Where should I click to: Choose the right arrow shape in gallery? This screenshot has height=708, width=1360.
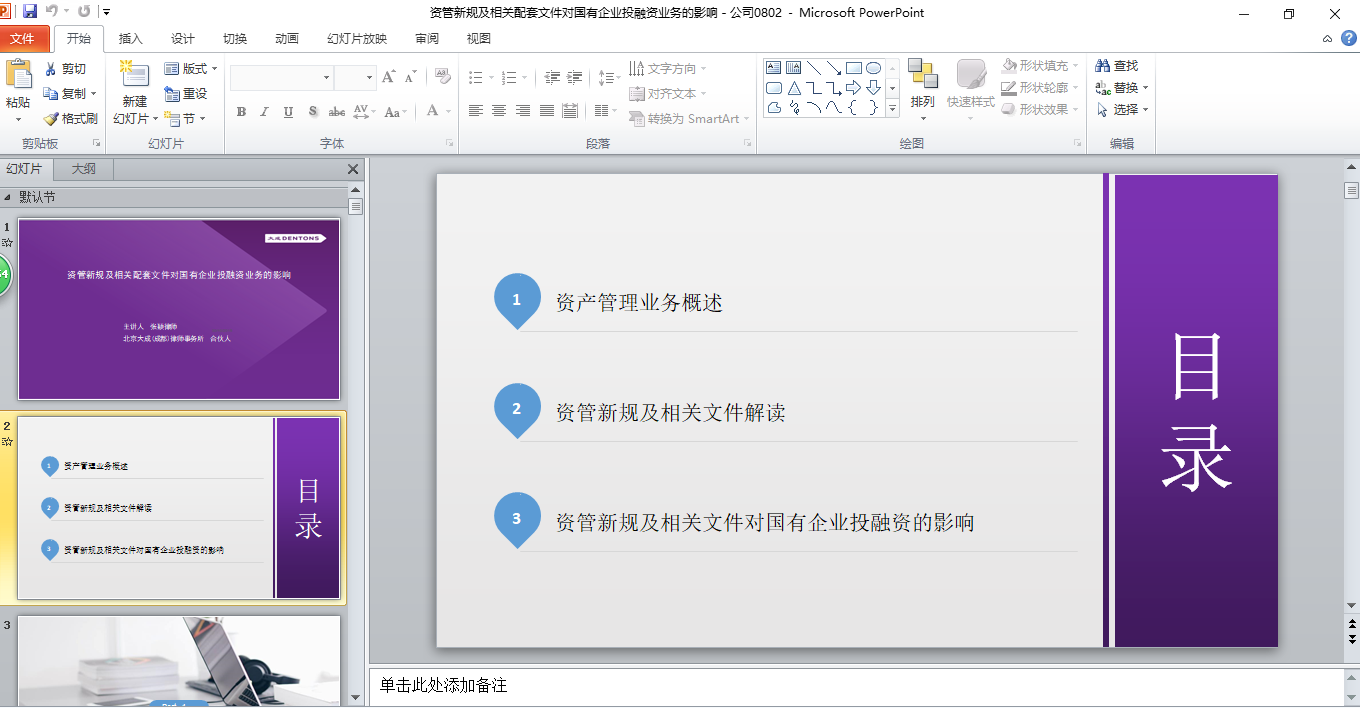[853, 88]
